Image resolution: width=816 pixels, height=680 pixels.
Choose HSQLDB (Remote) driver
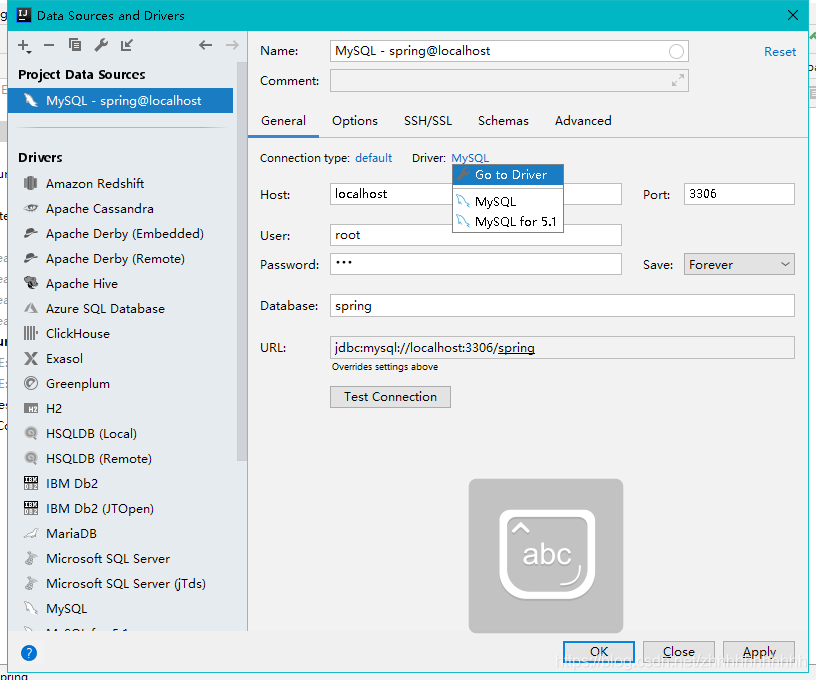[99, 458]
